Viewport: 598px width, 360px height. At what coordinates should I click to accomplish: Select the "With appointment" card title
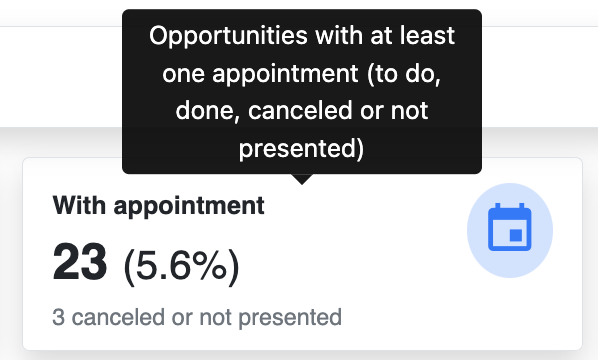[x=158, y=206]
